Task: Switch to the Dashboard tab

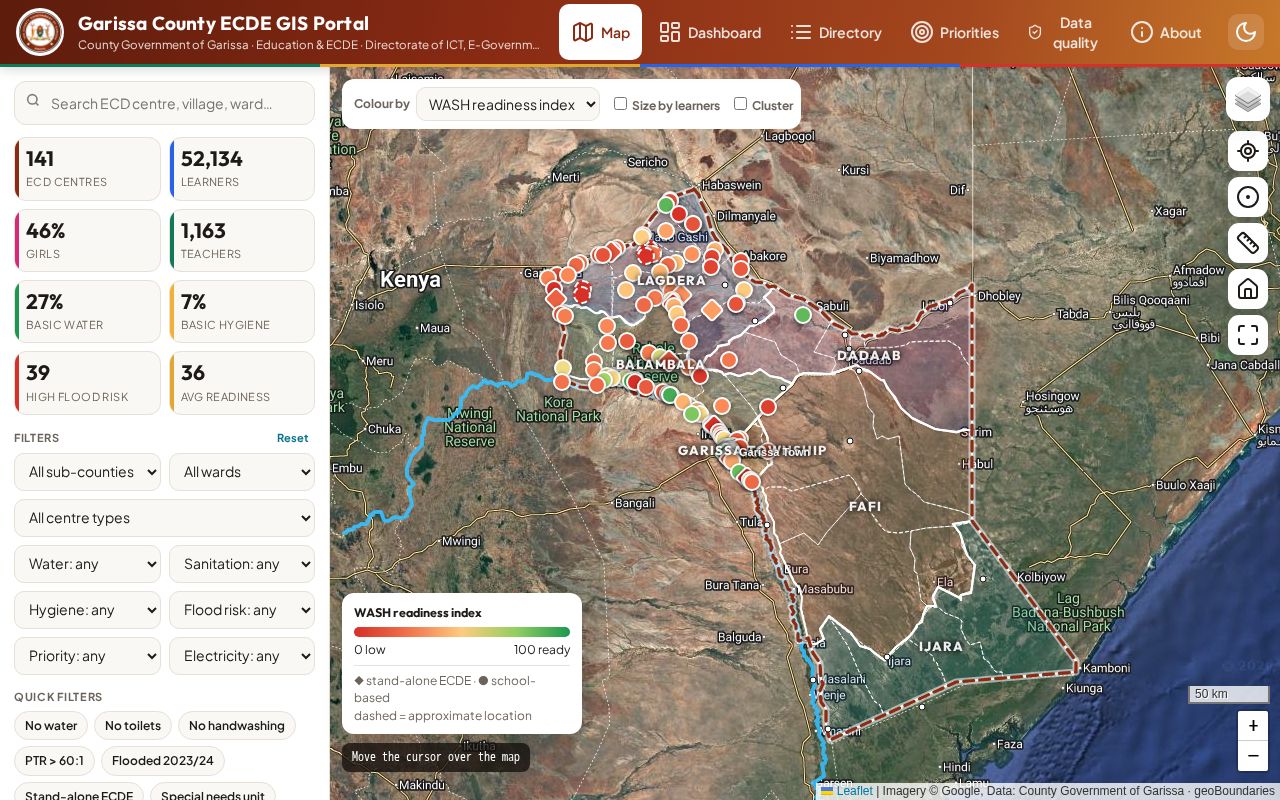Action: tap(710, 32)
